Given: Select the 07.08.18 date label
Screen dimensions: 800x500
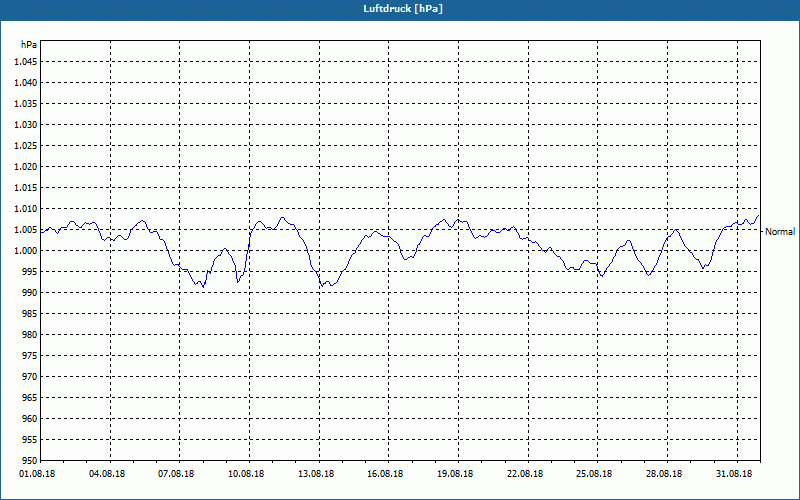Looking at the screenshot, I should pos(177,474).
